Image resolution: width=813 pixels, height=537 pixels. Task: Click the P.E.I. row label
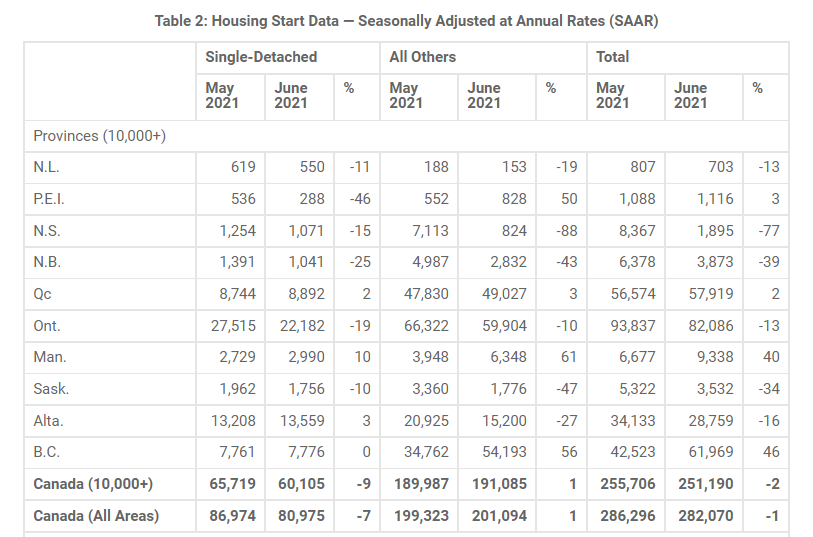coord(49,199)
